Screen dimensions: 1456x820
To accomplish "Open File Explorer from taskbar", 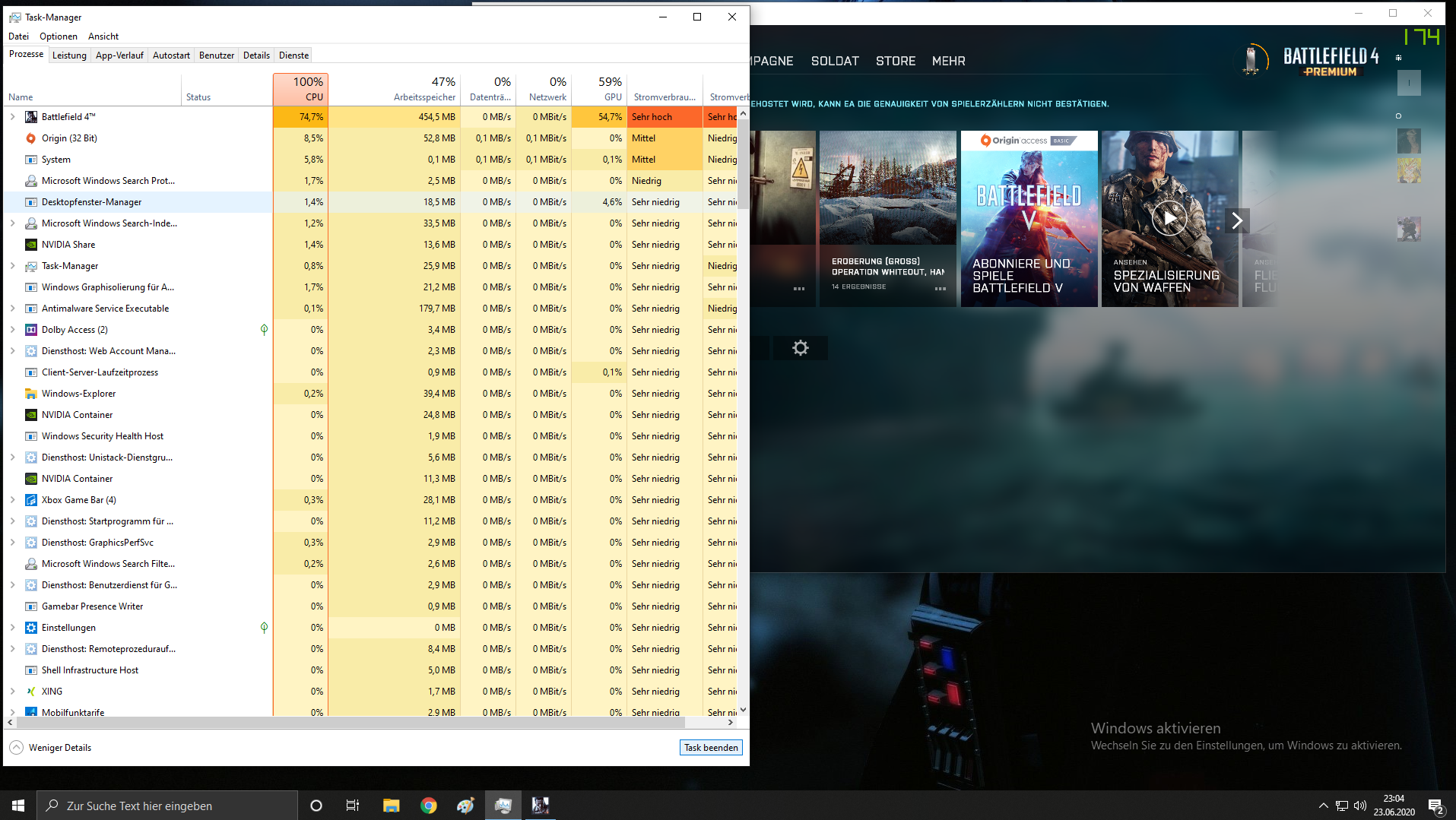I will point(391,806).
